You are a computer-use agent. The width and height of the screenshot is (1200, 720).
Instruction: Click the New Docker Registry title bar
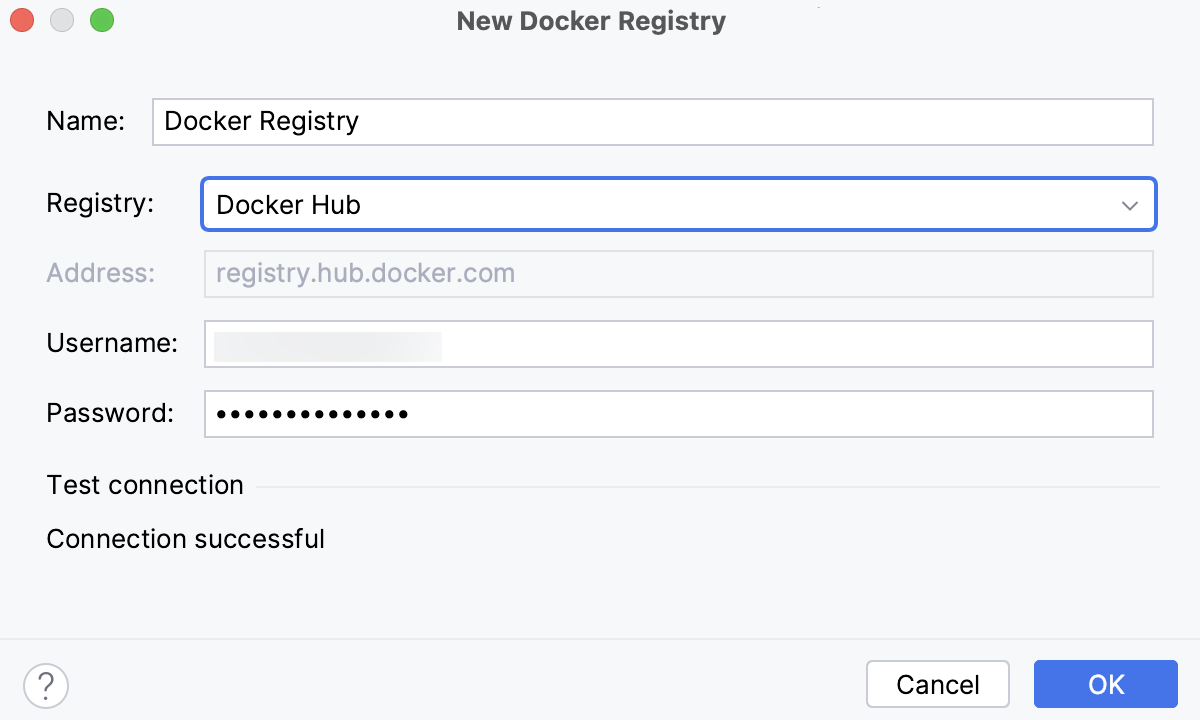[x=590, y=20]
